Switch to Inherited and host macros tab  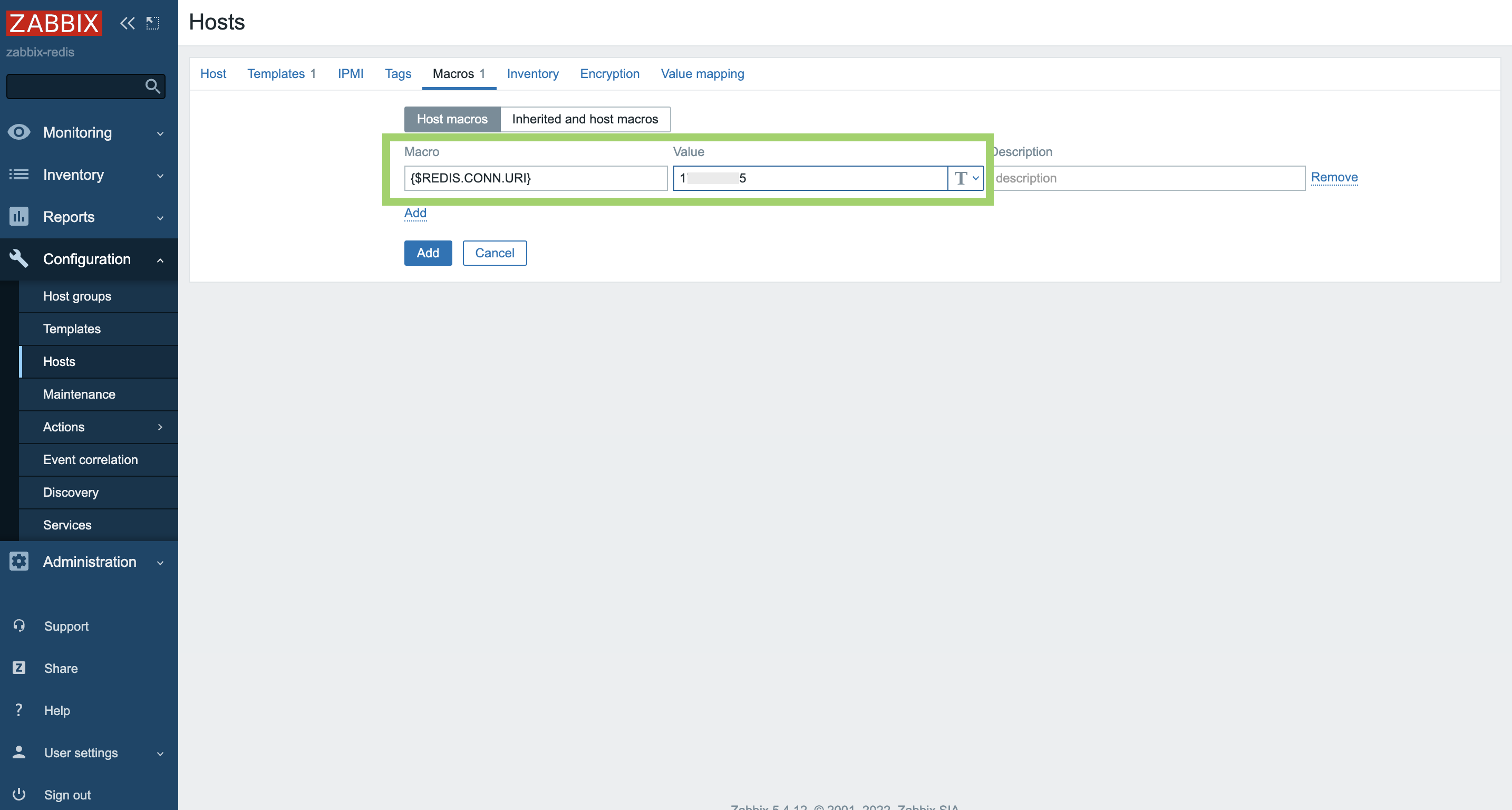[585, 118]
